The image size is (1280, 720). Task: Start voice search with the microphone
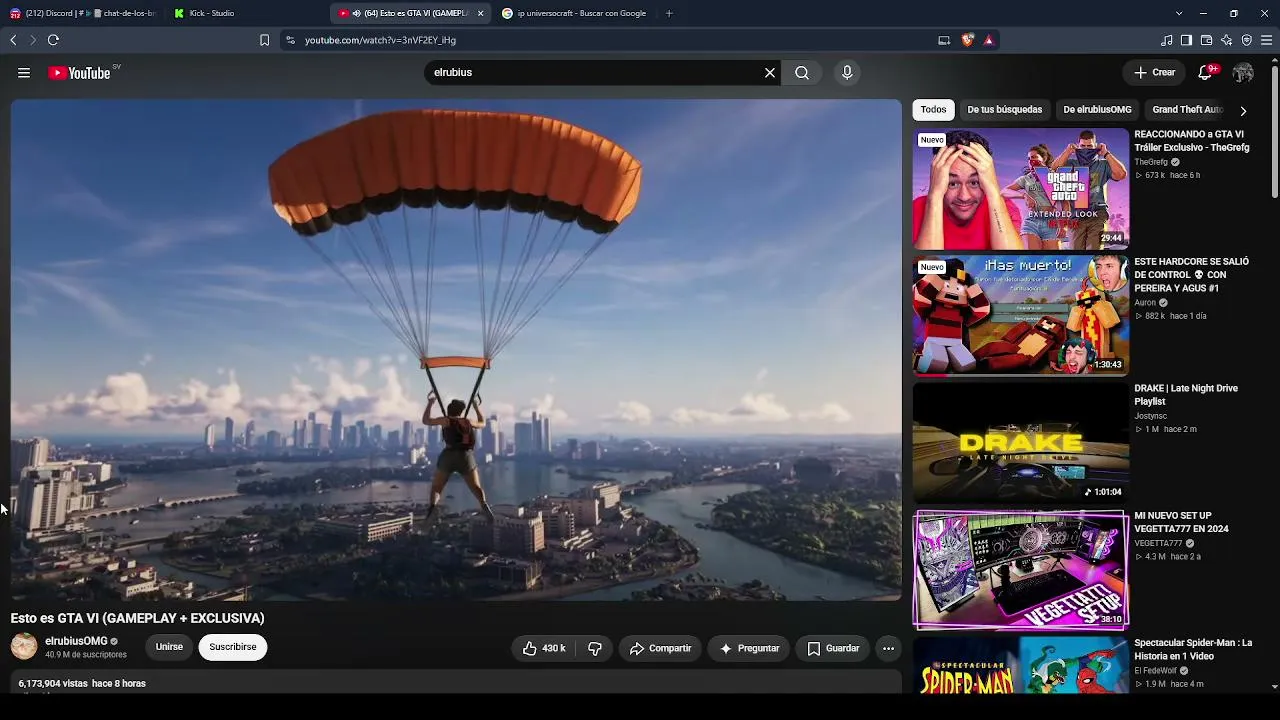(847, 73)
